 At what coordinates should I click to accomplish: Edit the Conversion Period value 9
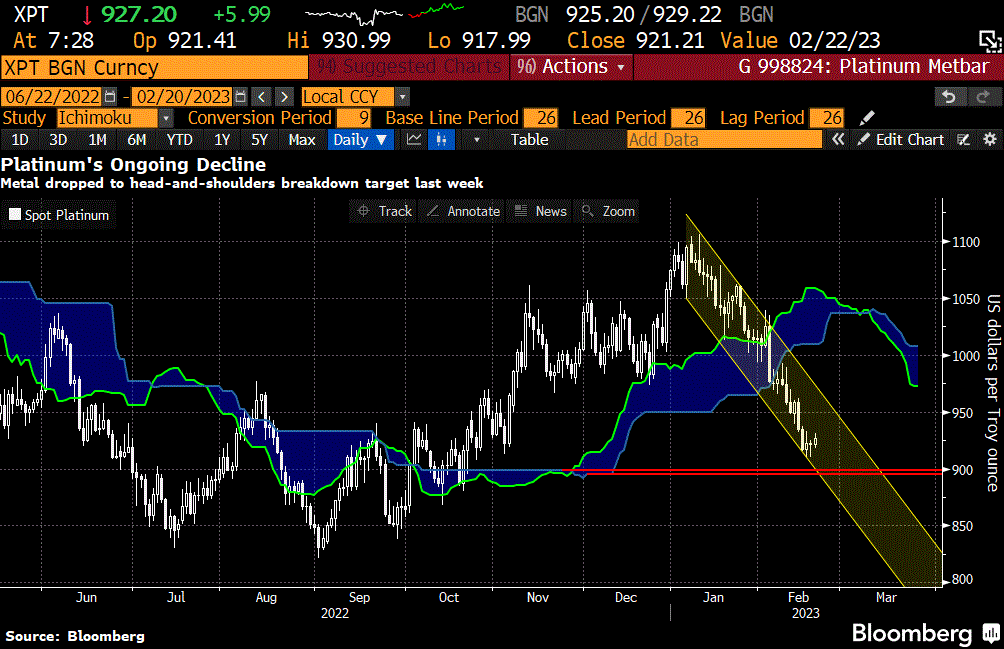click(354, 118)
